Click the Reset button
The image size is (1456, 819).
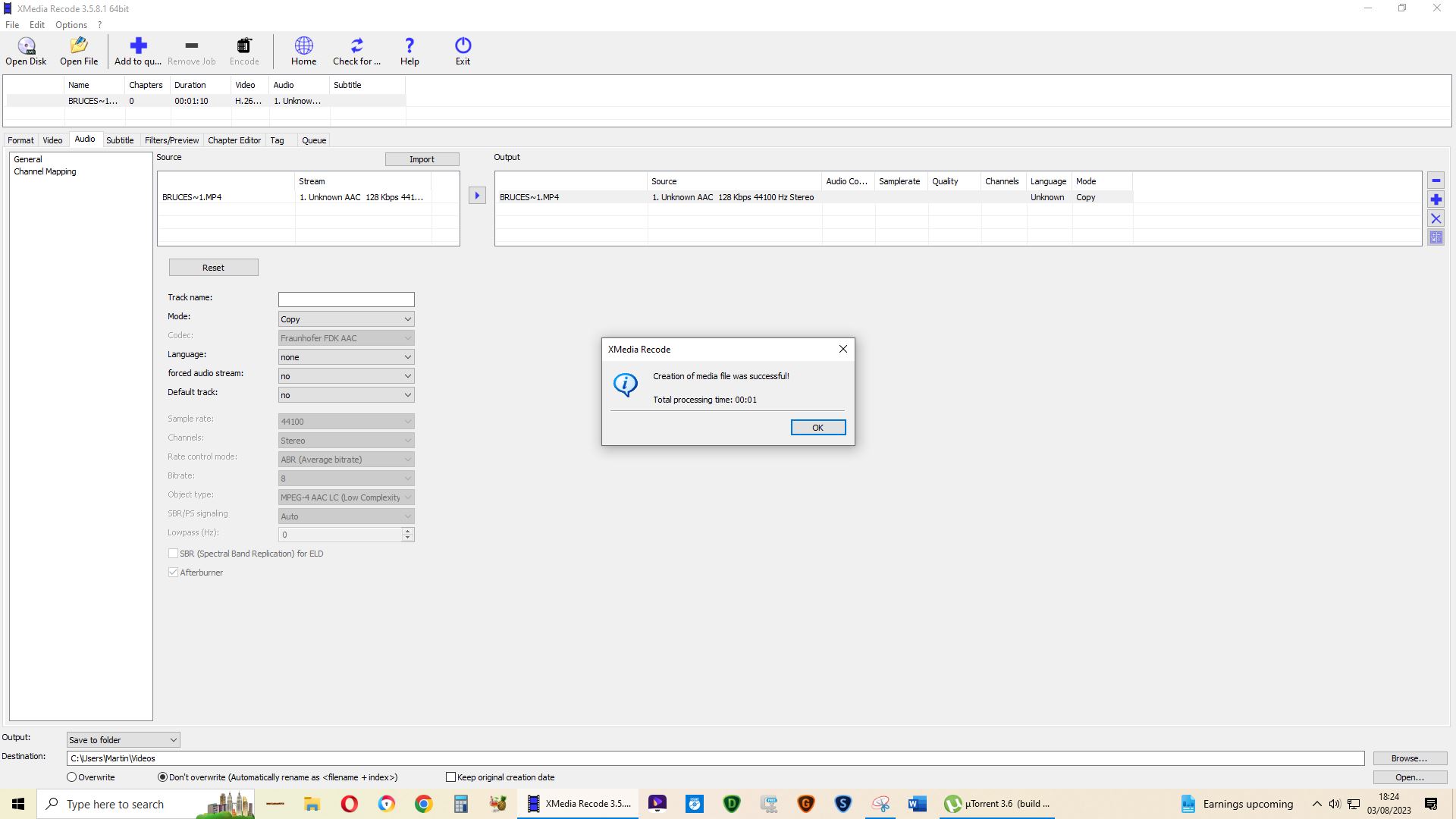pos(213,267)
